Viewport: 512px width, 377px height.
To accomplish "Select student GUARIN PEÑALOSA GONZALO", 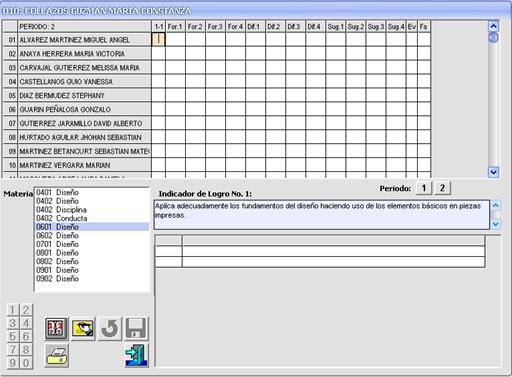I will (84, 109).
